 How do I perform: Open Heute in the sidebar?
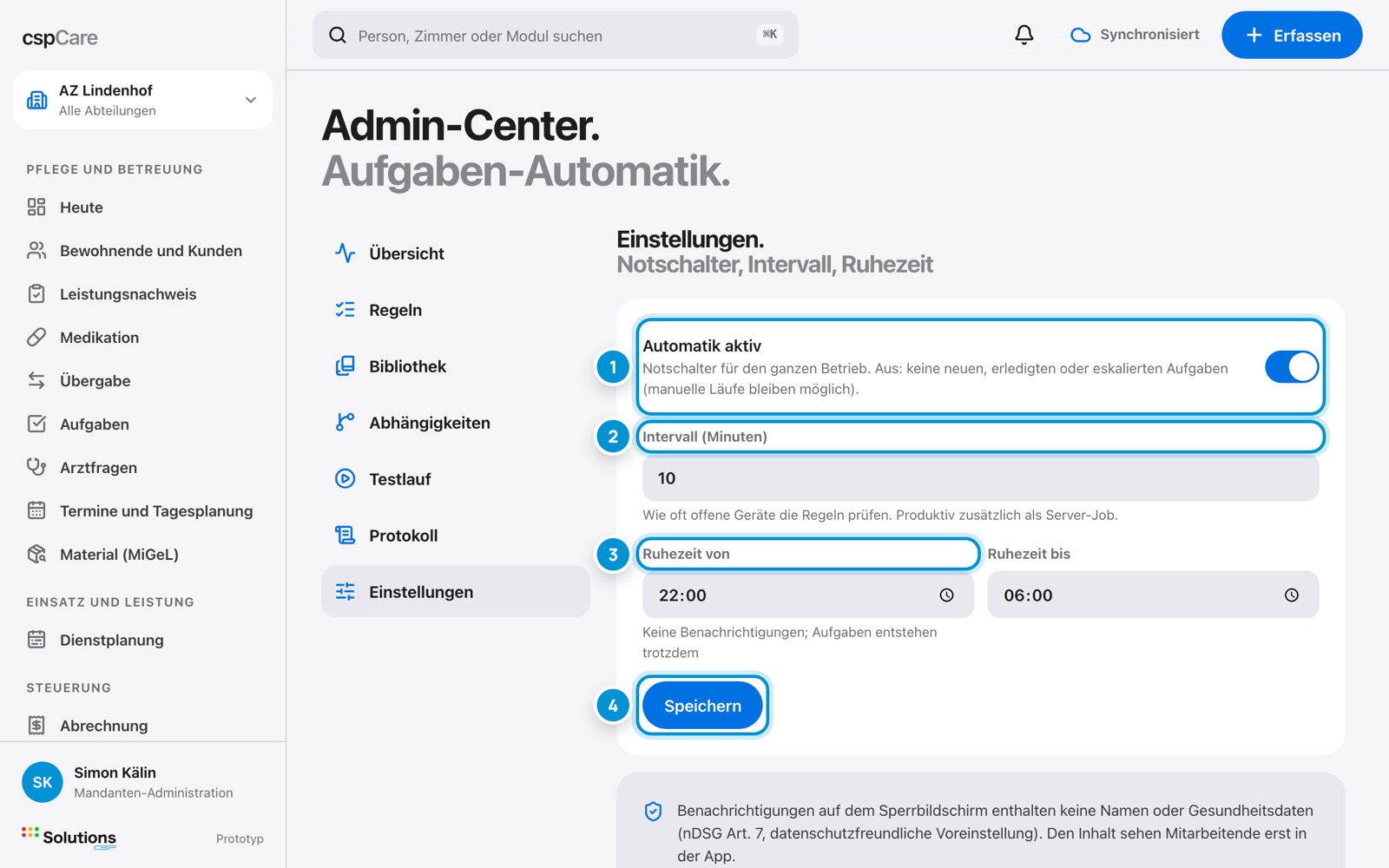(x=142, y=207)
